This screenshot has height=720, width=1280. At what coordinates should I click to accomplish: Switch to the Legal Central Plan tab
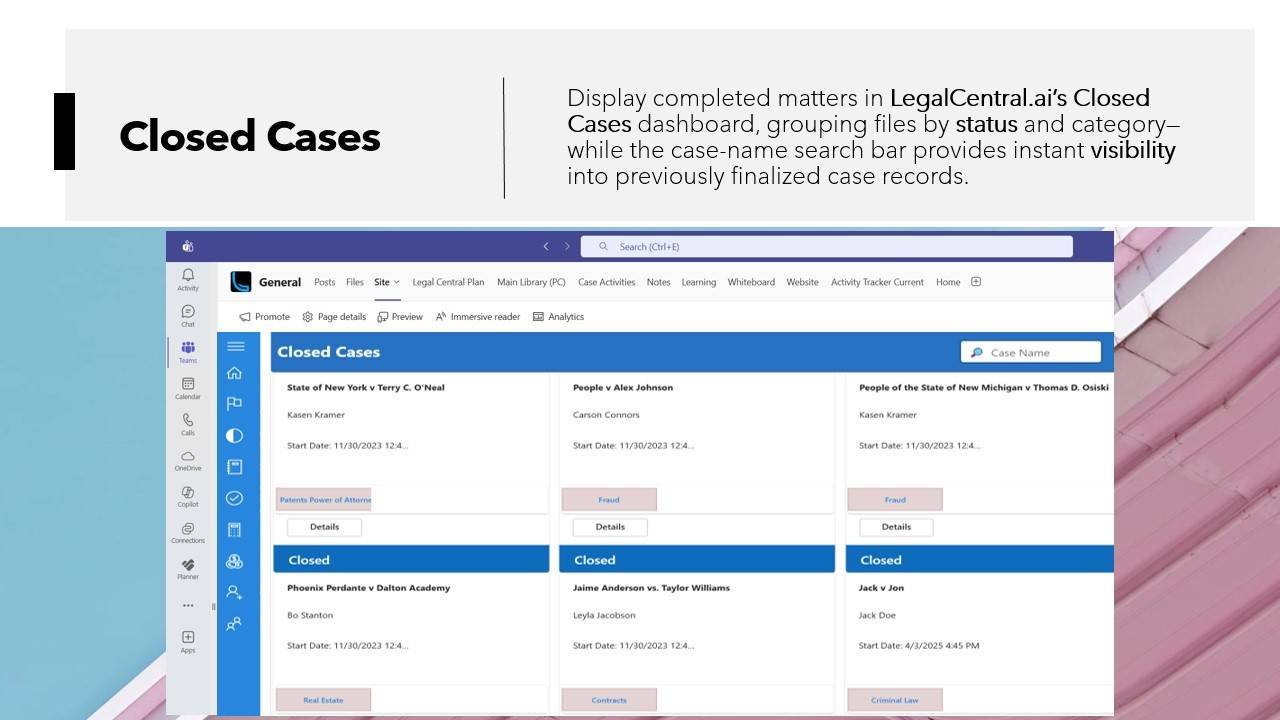448,282
